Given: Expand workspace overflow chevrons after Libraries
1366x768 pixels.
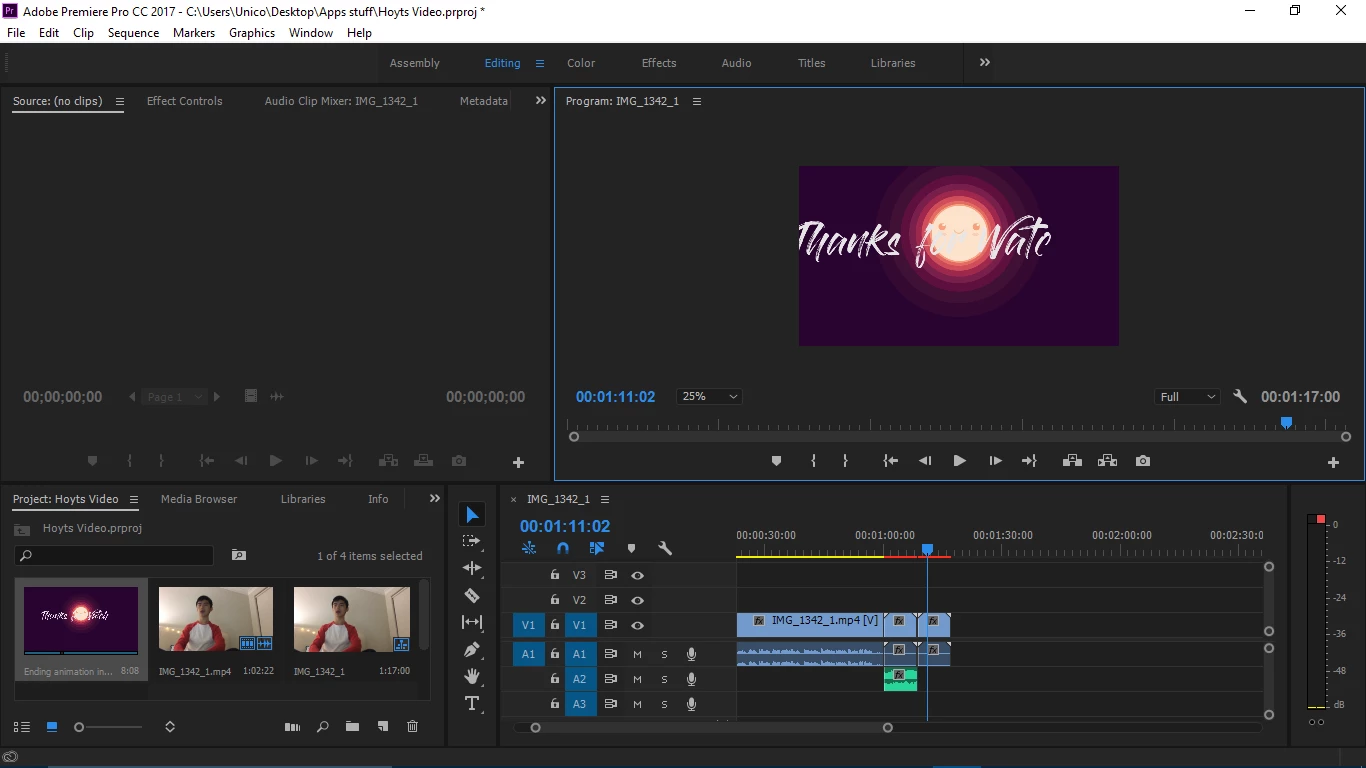Looking at the screenshot, I should pyautogui.click(x=985, y=62).
